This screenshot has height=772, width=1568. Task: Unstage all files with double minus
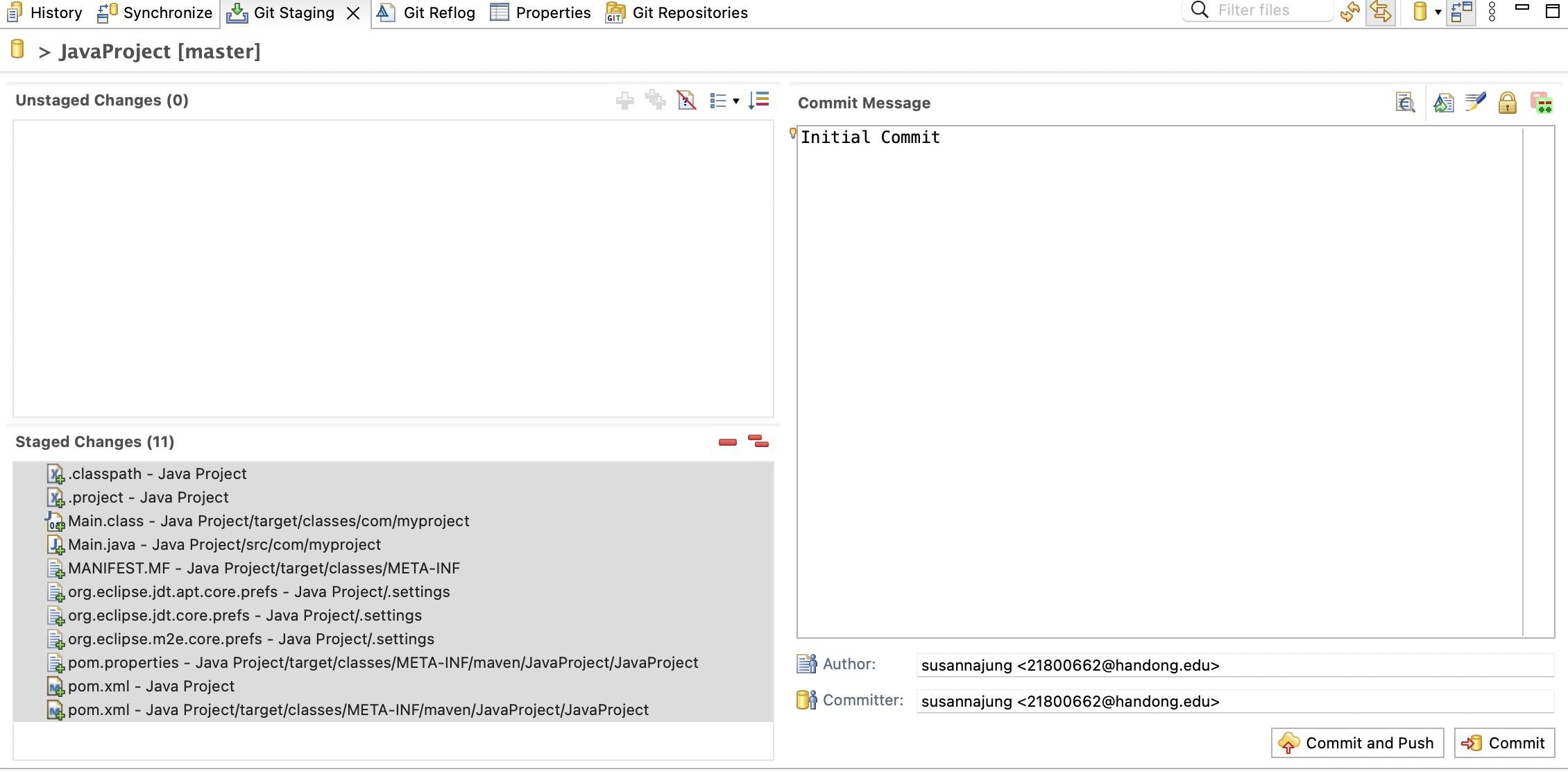pyautogui.click(x=758, y=442)
